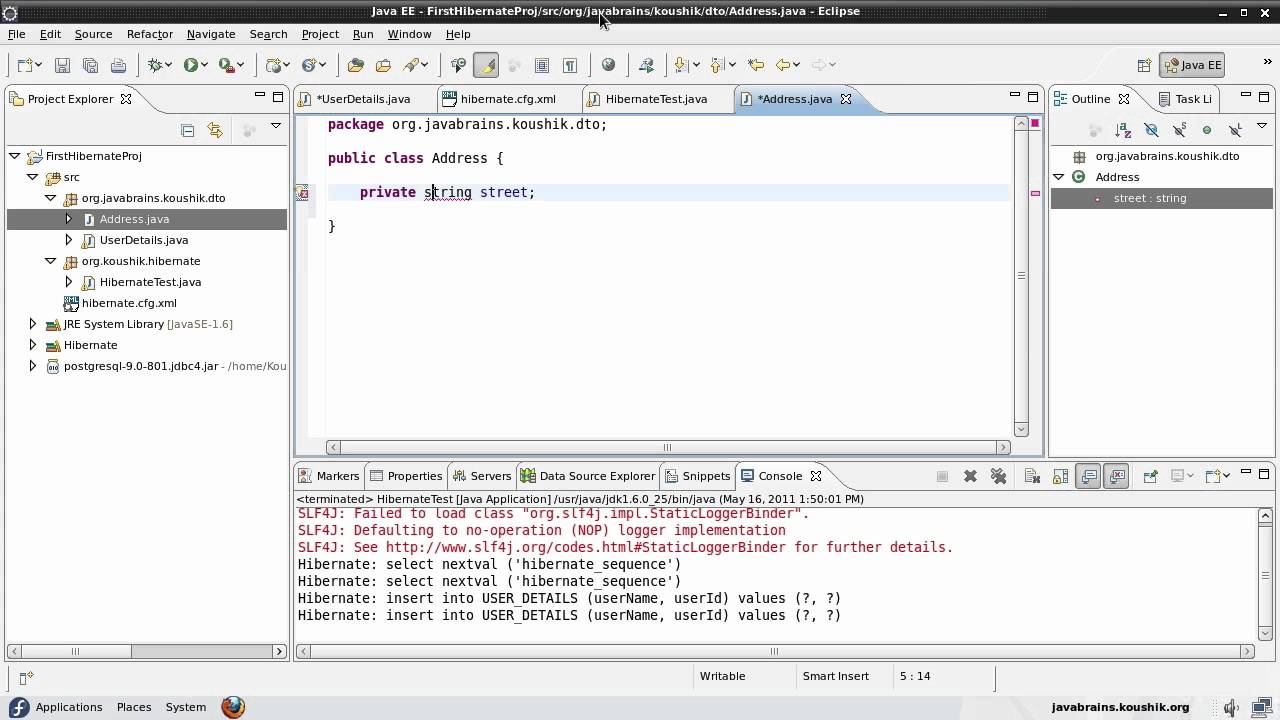Click the Open Type toolbar icon
The width and height of the screenshot is (1280, 720).
[355, 65]
